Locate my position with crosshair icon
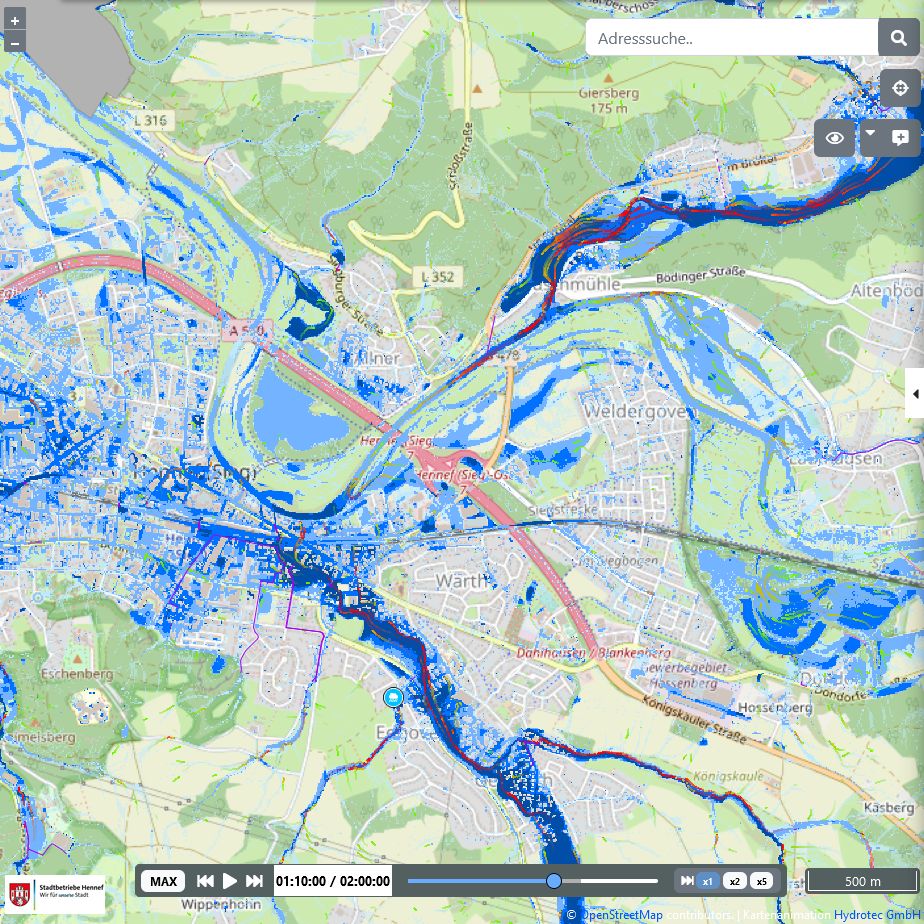The width and height of the screenshot is (924, 924). pyautogui.click(x=900, y=88)
